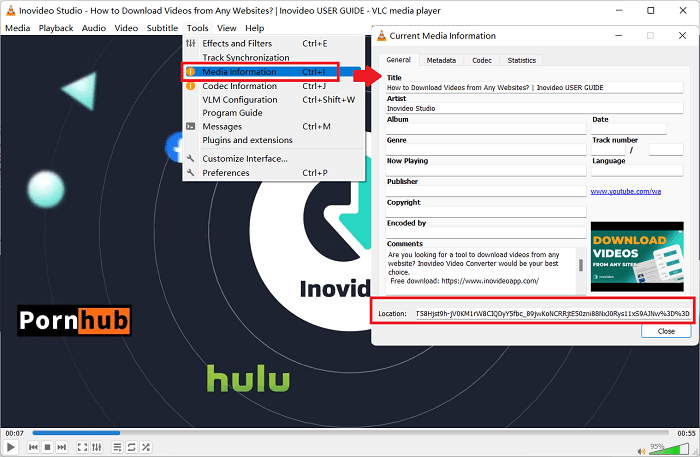Image resolution: width=700 pixels, height=457 pixels.
Task: Switch to the General tab
Action: (399, 60)
